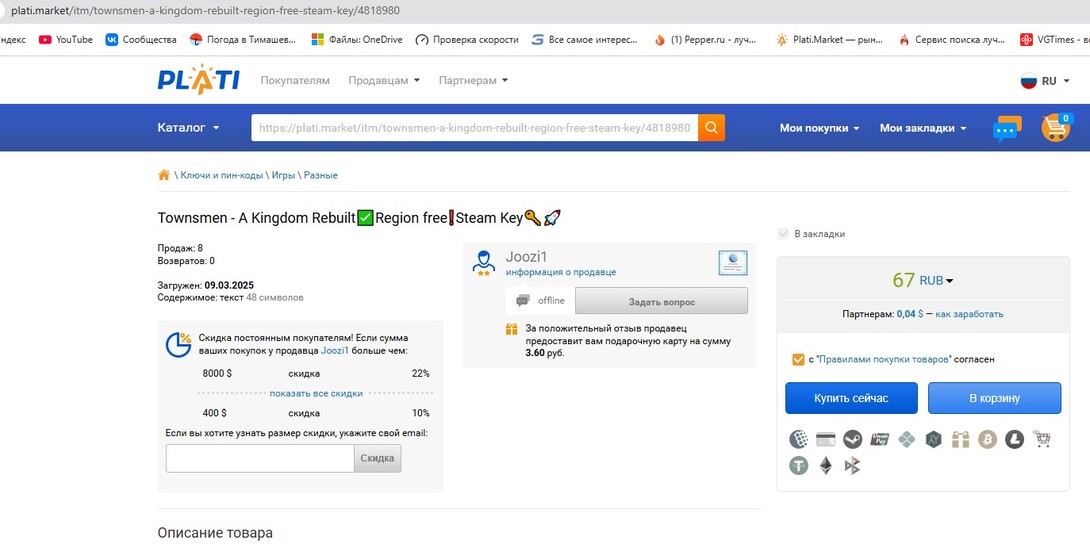Open Файлы: OneDrive bookmark
Screen dimensions: 1090x544
[x=357, y=40]
